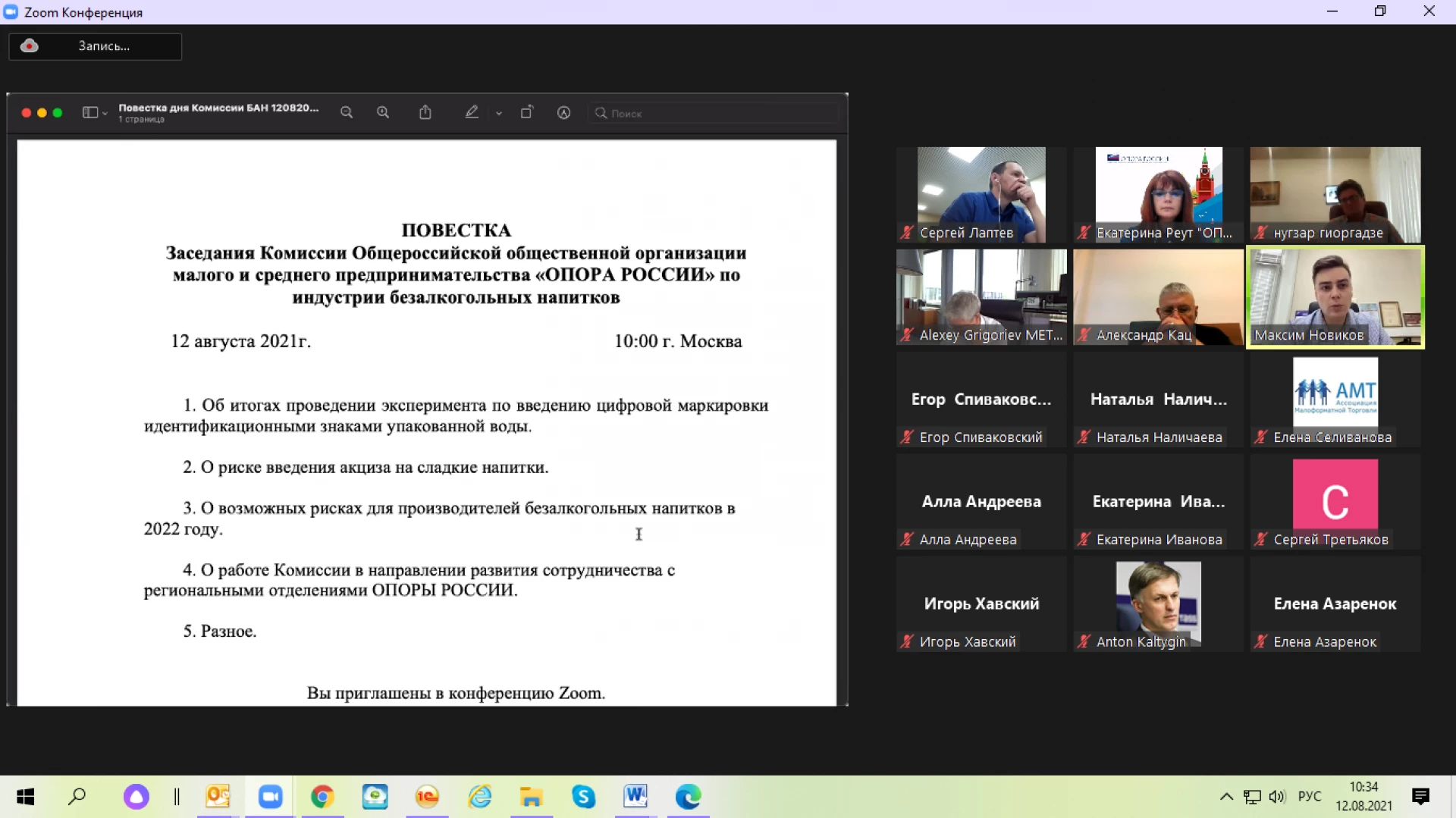1456x818 pixels.
Task: Select Егор Спиваковский participant tile
Action: pyautogui.click(x=981, y=400)
